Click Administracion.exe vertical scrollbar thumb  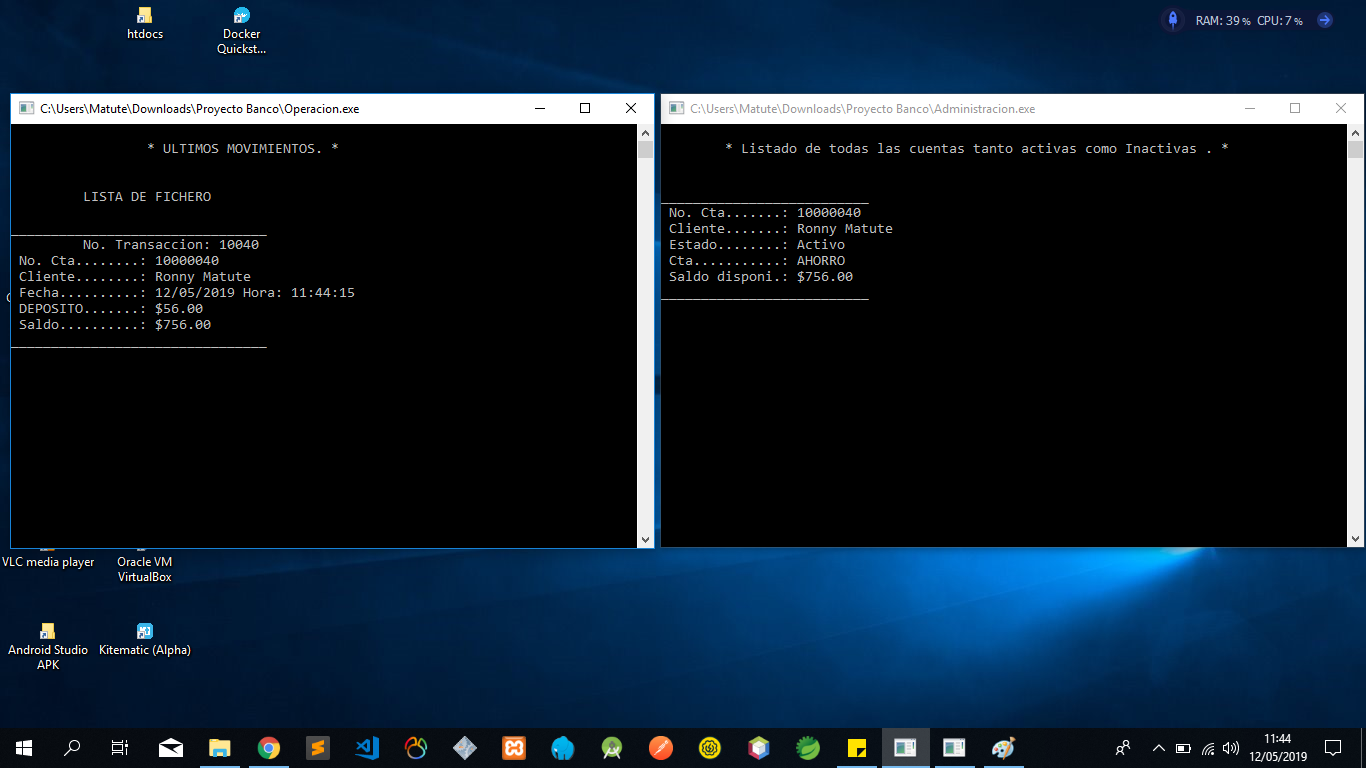coord(1356,150)
